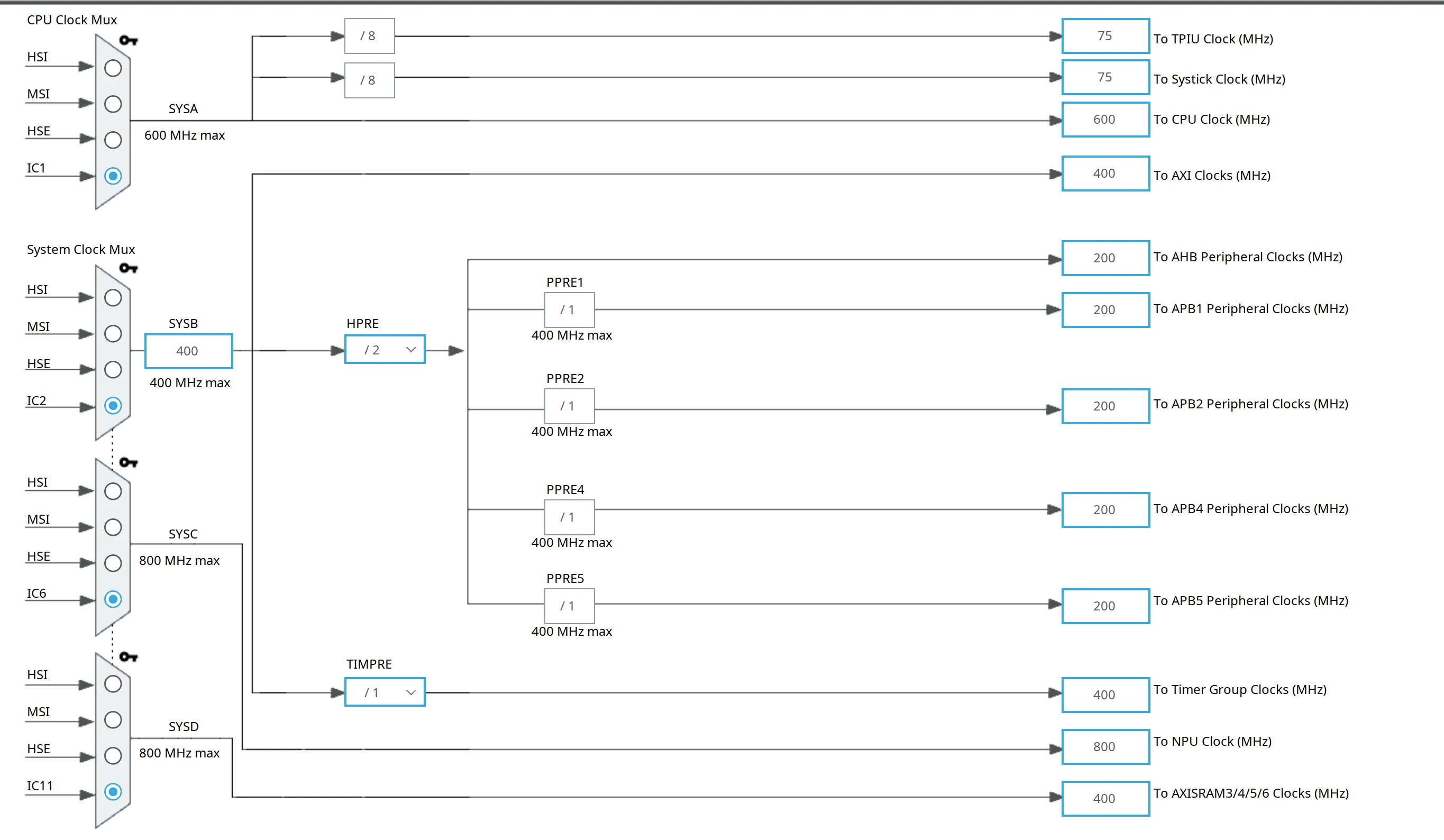Select IC1 radio in CPU Clock Mux

tap(113, 176)
